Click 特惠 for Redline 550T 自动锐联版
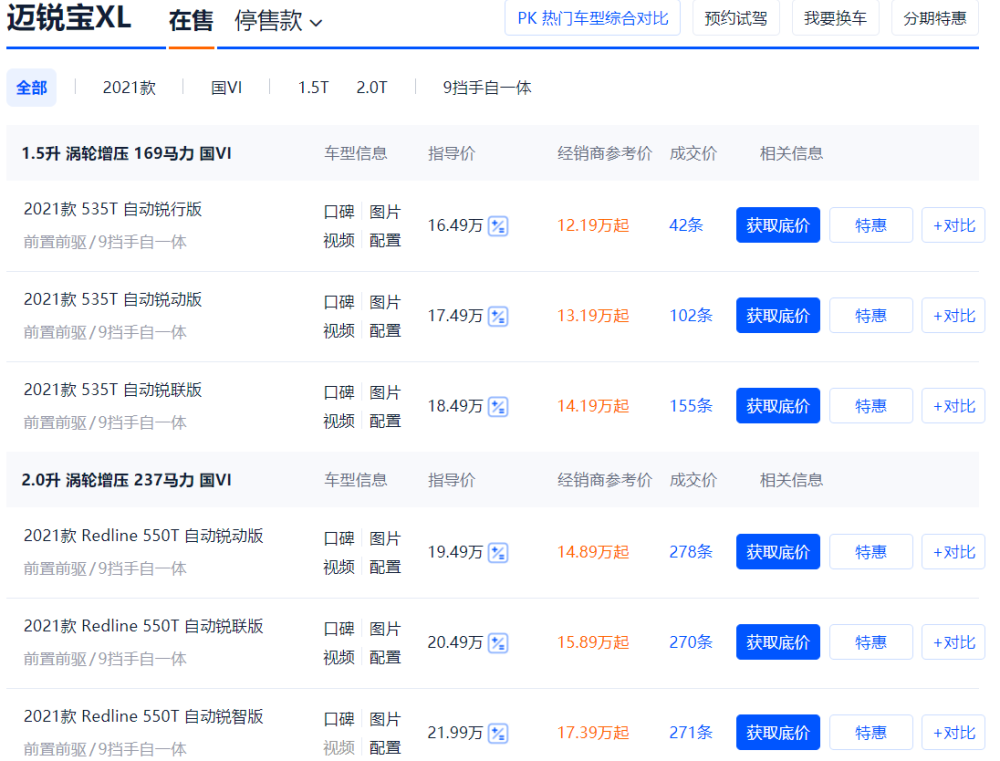The image size is (1000, 761). [x=871, y=642]
